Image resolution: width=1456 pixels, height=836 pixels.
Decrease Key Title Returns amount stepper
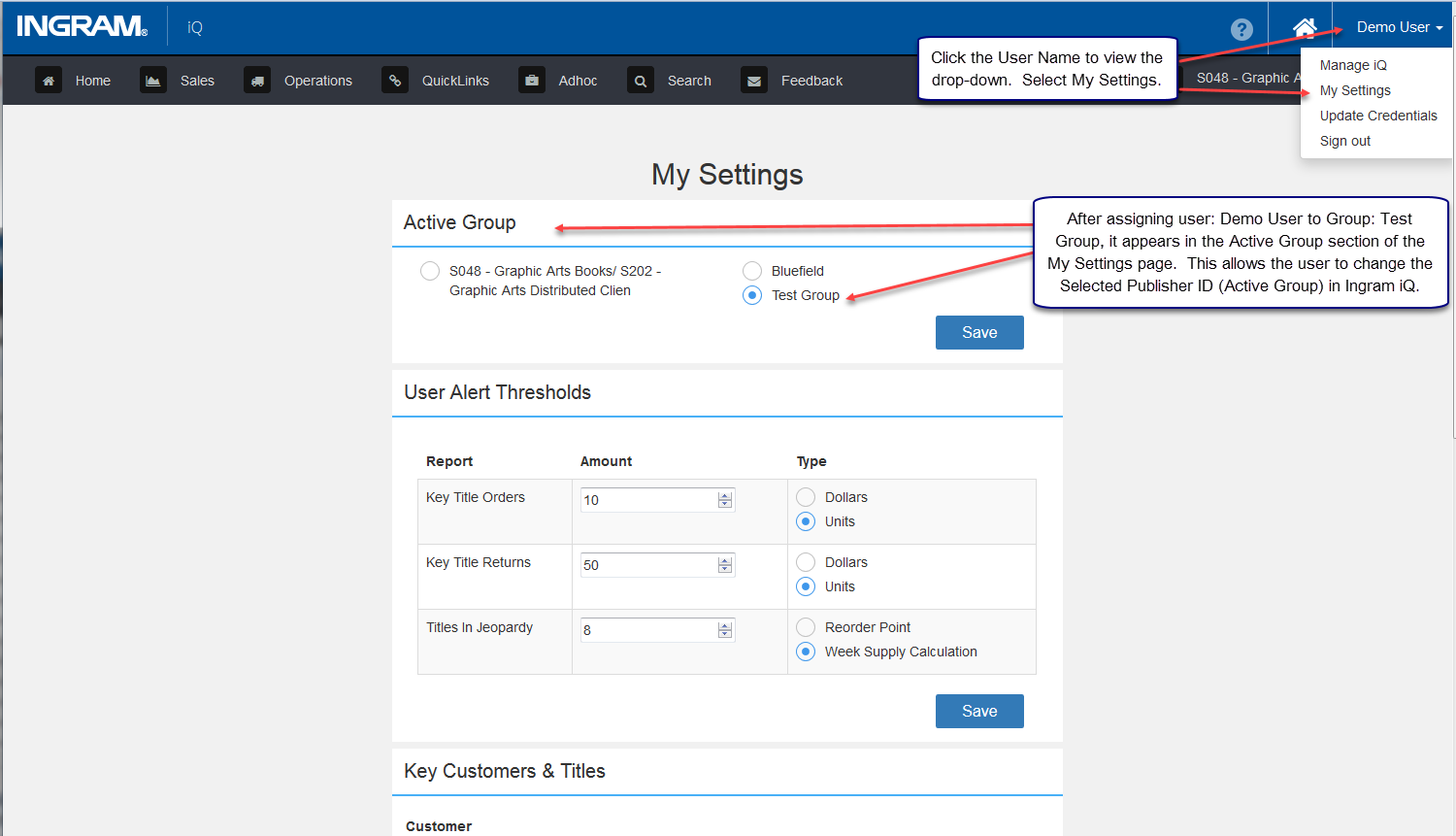point(725,569)
